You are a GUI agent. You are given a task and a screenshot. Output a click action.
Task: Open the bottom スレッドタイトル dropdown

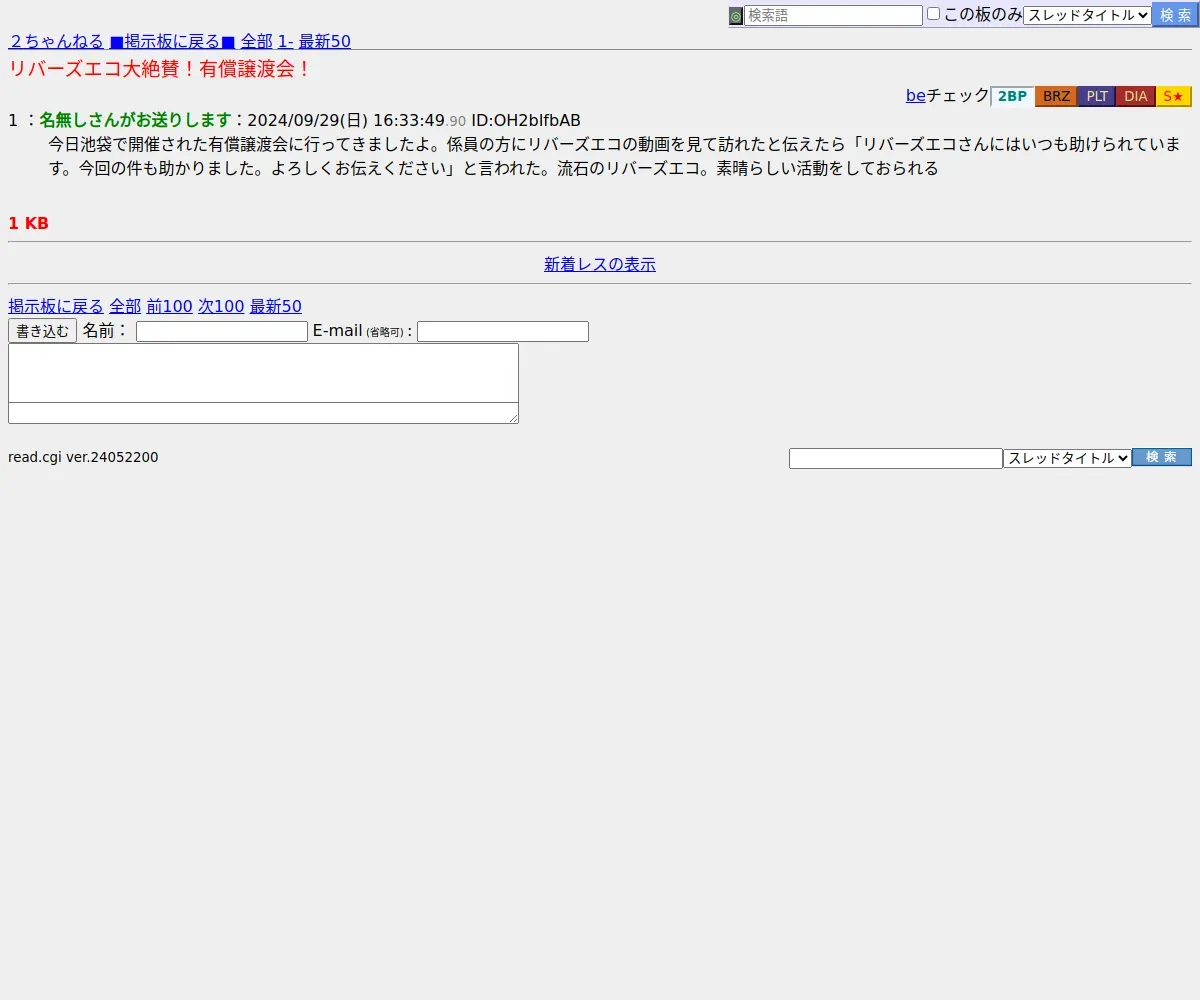tap(1067, 458)
